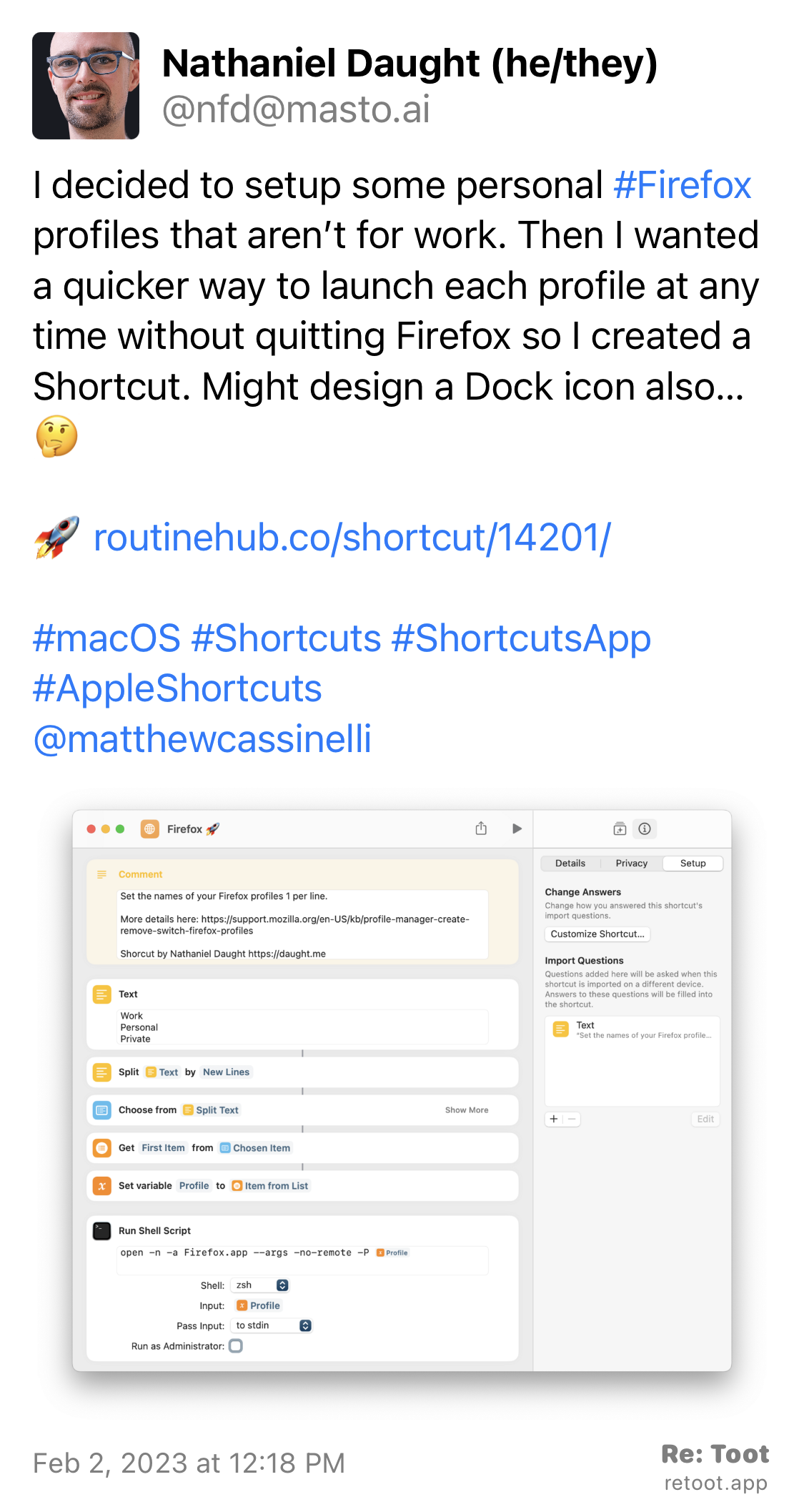
Task: Click the orange Firefox shortcut icon
Action: pyautogui.click(x=150, y=829)
